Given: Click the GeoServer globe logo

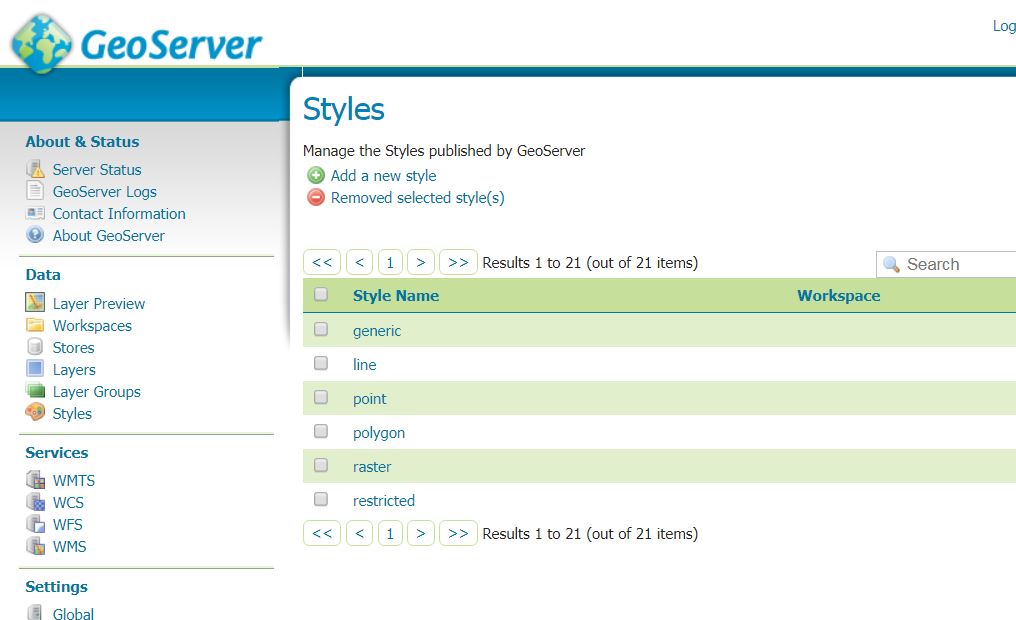Looking at the screenshot, I should click(41, 43).
